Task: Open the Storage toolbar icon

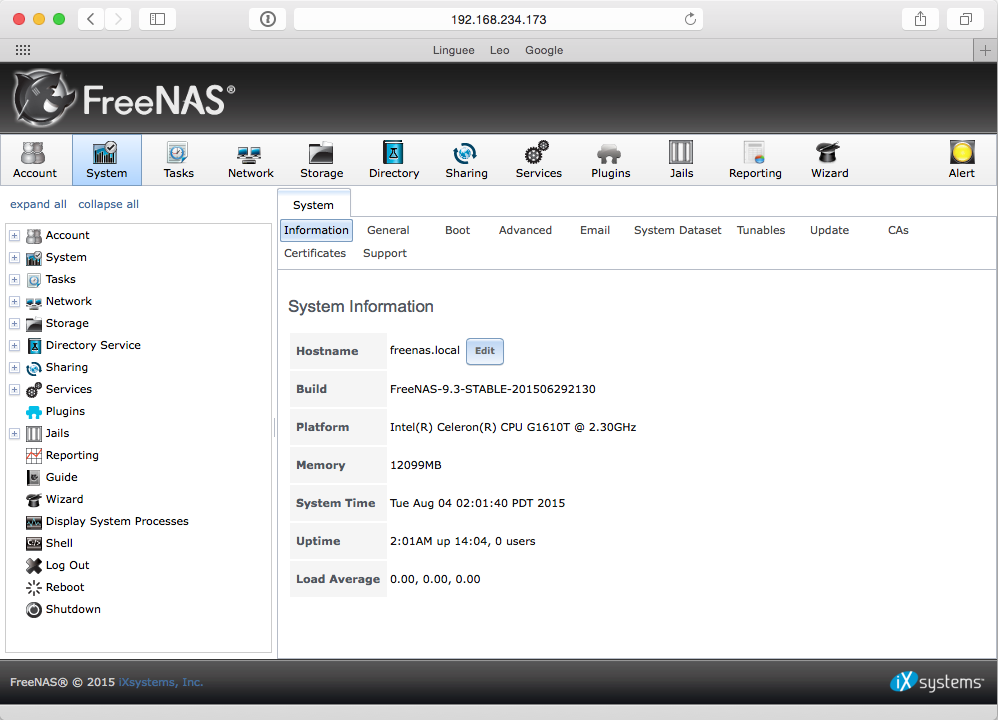Action: click(x=321, y=160)
